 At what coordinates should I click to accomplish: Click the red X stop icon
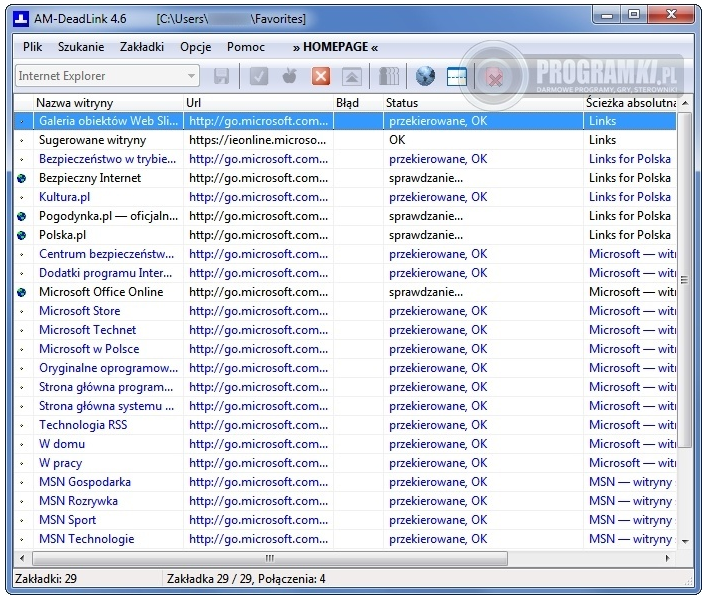tap(321, 76)
